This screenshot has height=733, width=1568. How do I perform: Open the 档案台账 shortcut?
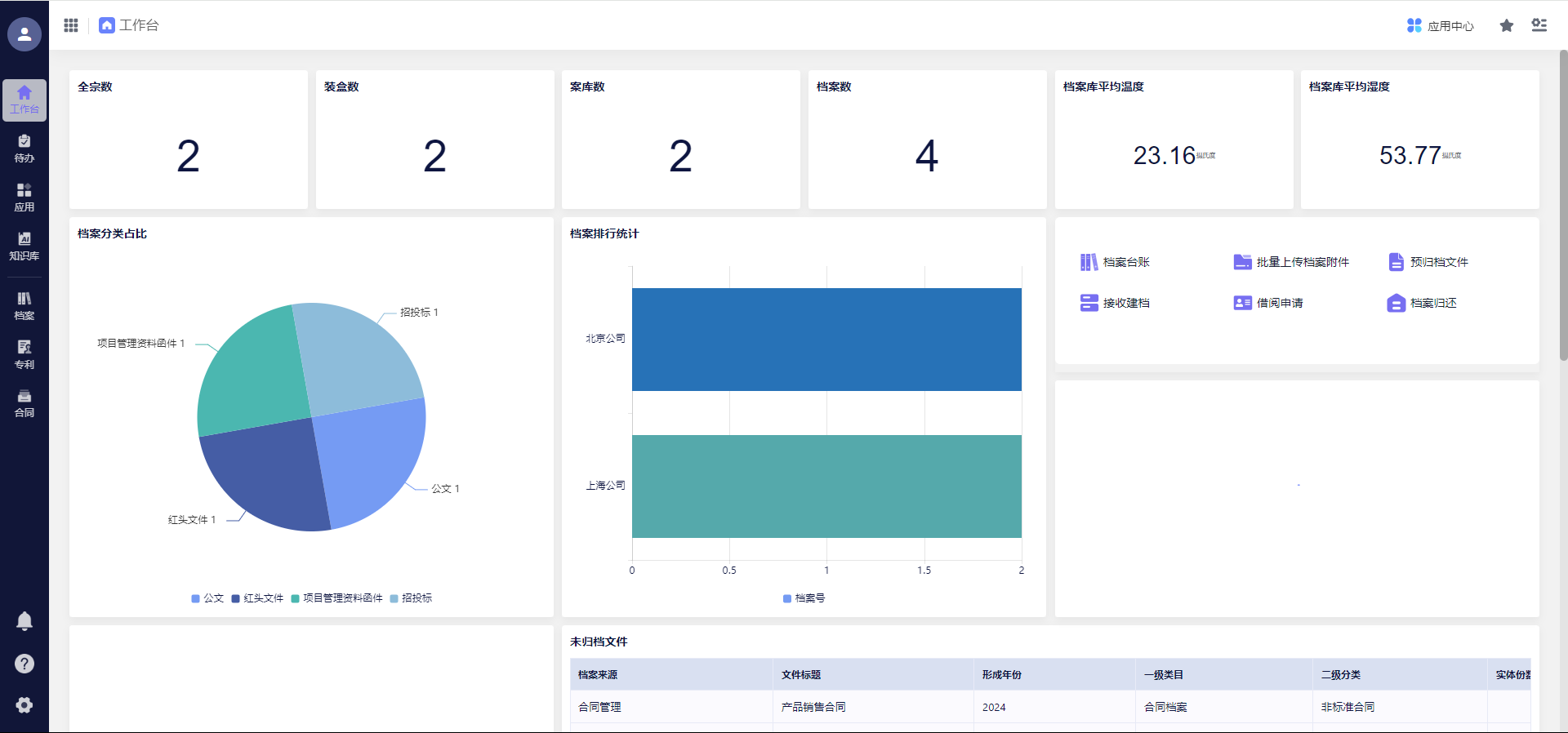[1116, 262]
